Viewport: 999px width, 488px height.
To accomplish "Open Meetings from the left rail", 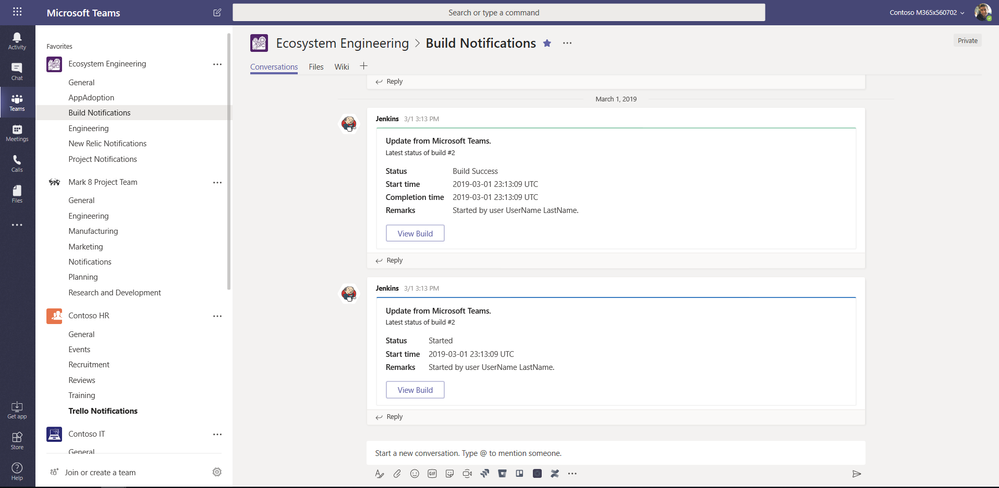I will [x=17, y=133].
